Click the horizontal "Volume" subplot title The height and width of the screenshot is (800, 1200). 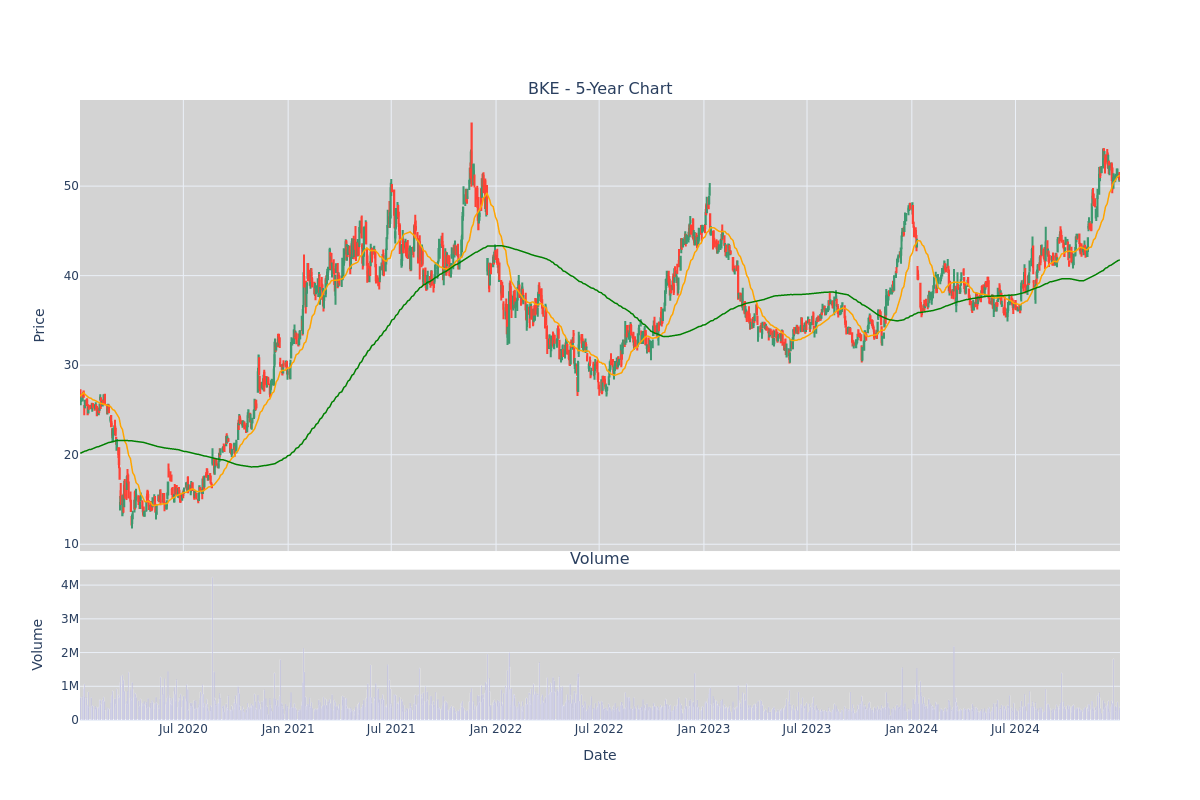click(x=600, y=559)
